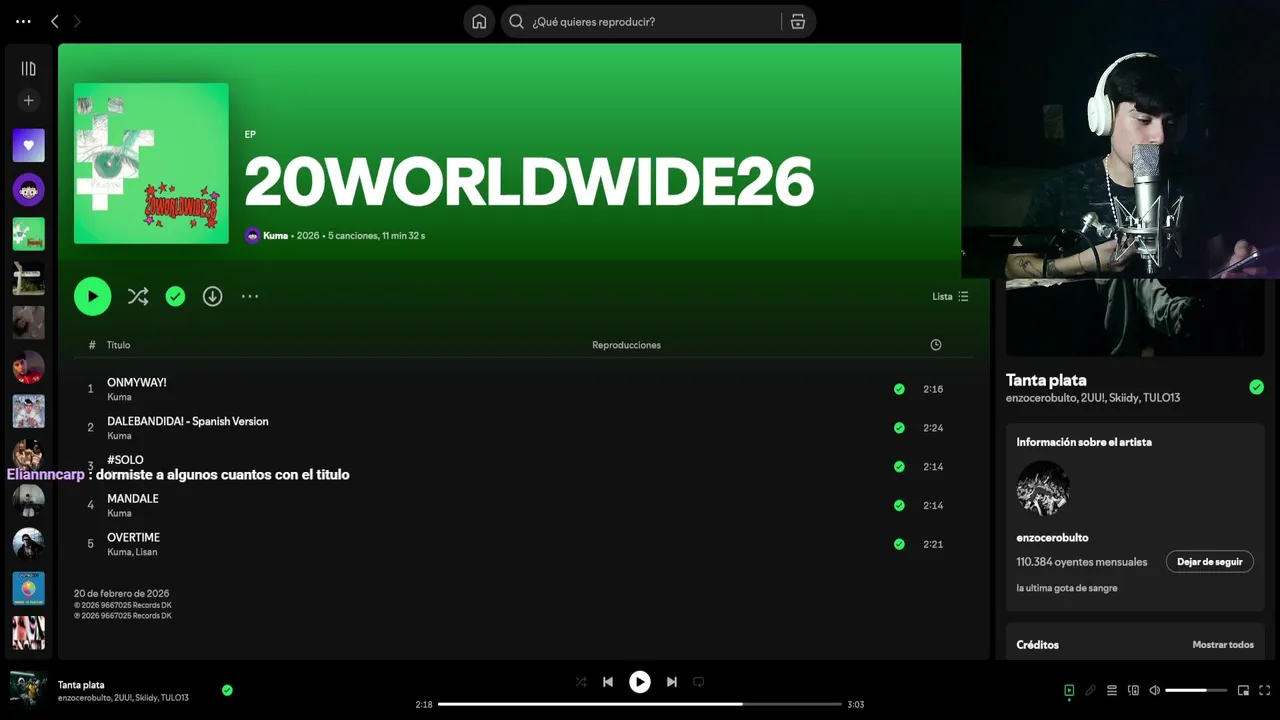Enable shuffle for the EP
The image size is (1280, 720).
click(138, 296)
